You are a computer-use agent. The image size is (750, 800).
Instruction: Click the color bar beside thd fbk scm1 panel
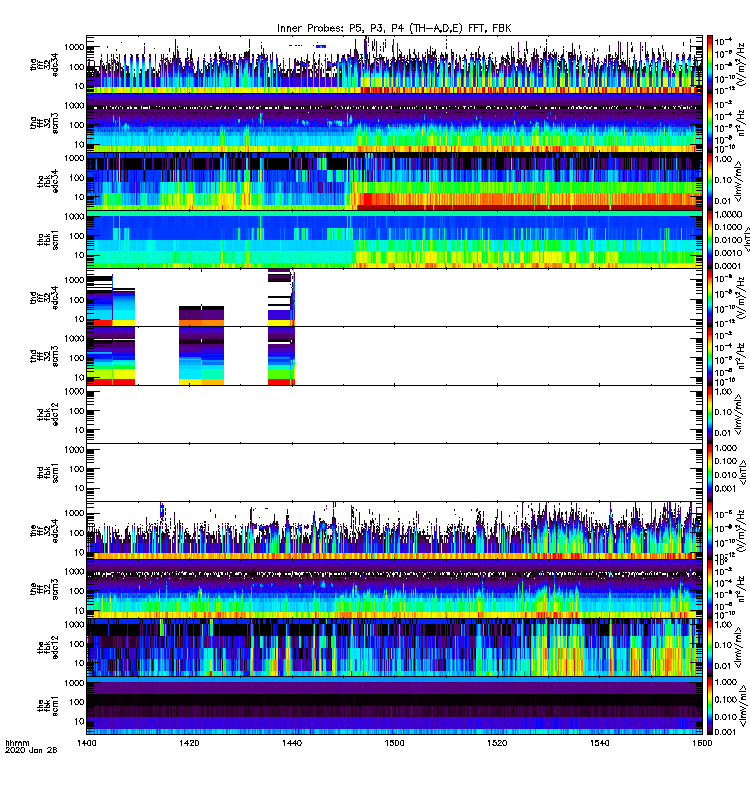click(x=710, y=472)
